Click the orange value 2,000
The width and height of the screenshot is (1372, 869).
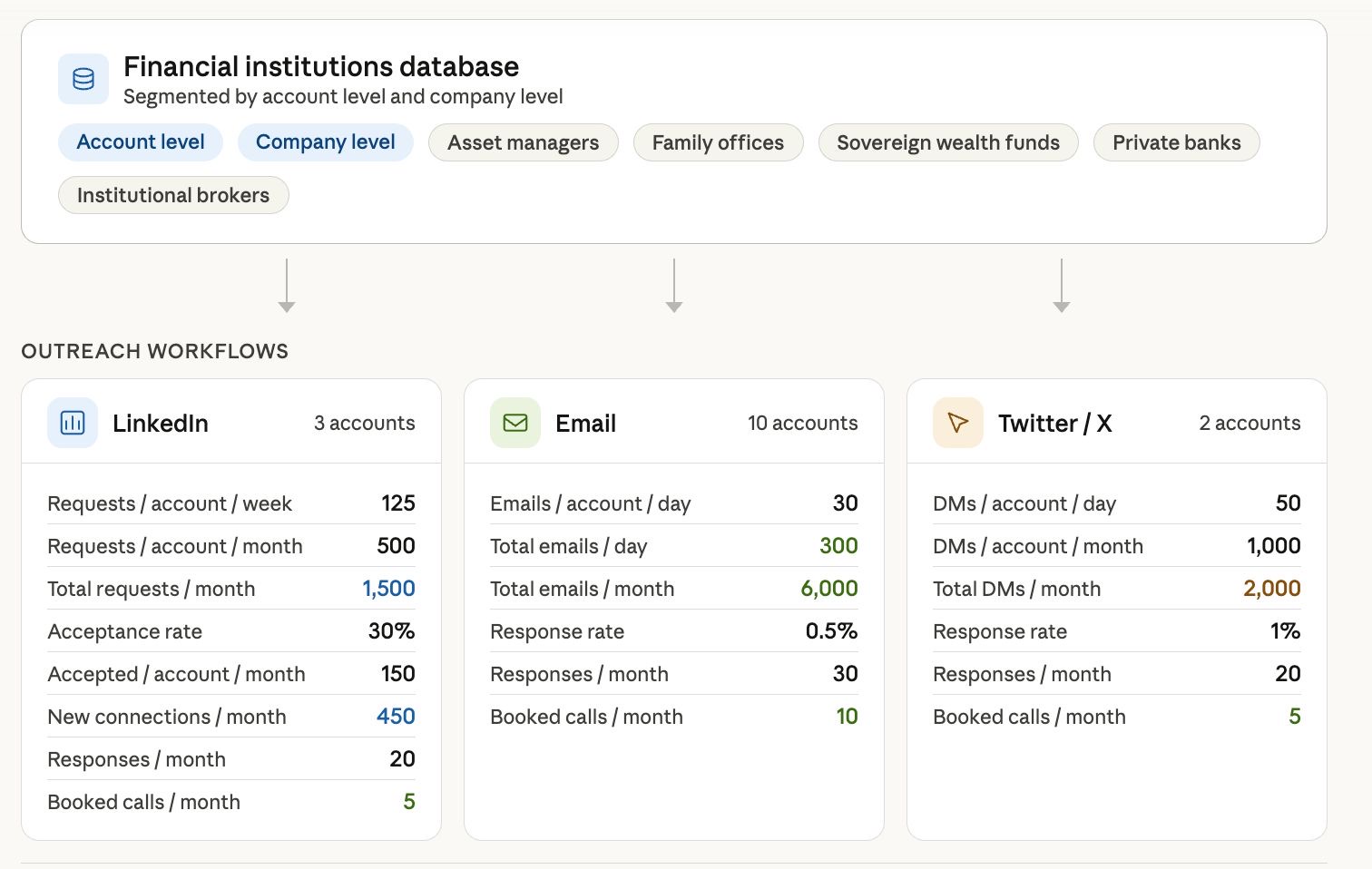[1272, 589]
